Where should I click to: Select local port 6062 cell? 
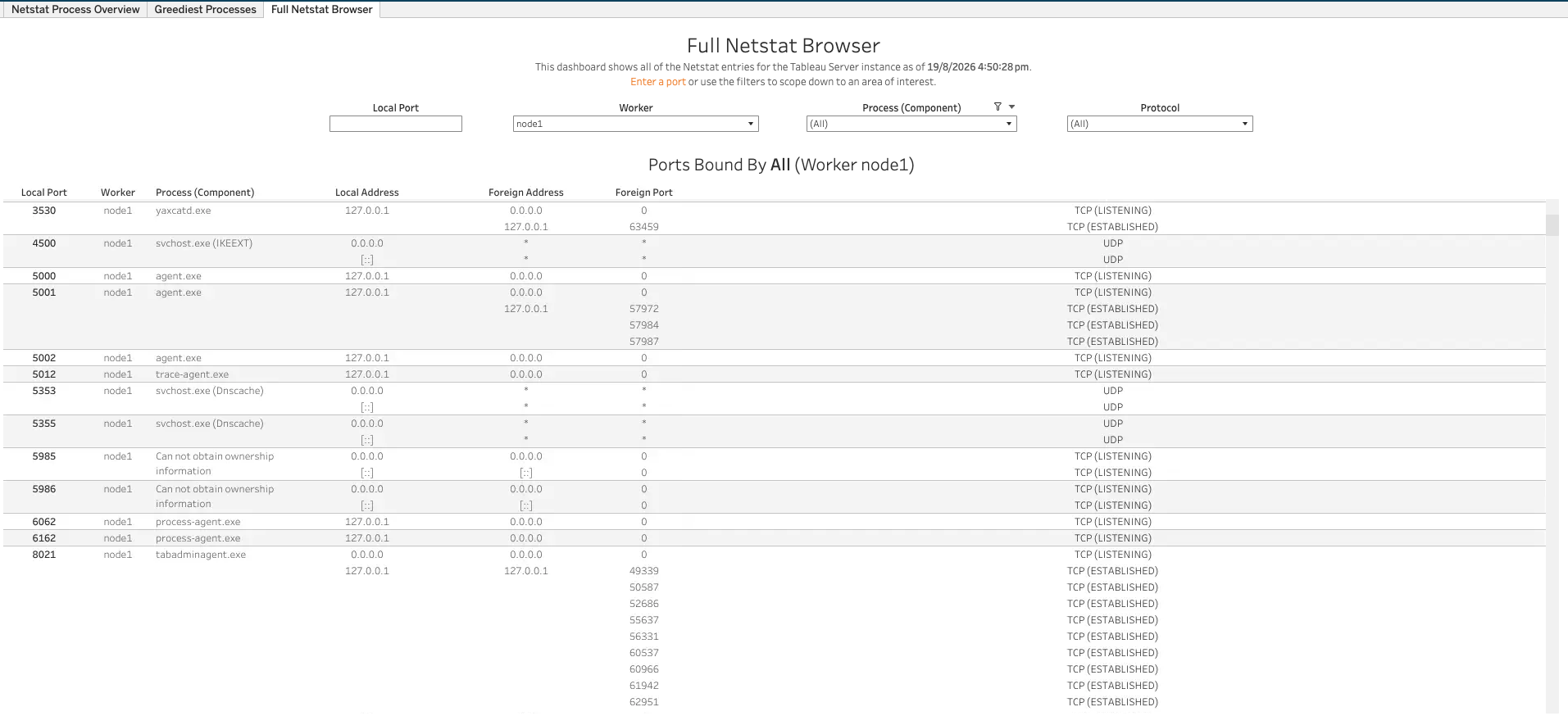click(x=44, y=522)
